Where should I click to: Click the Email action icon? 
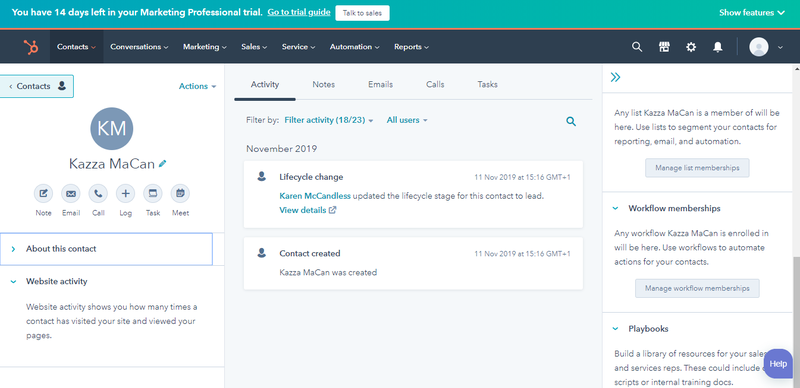coord(71,193)
